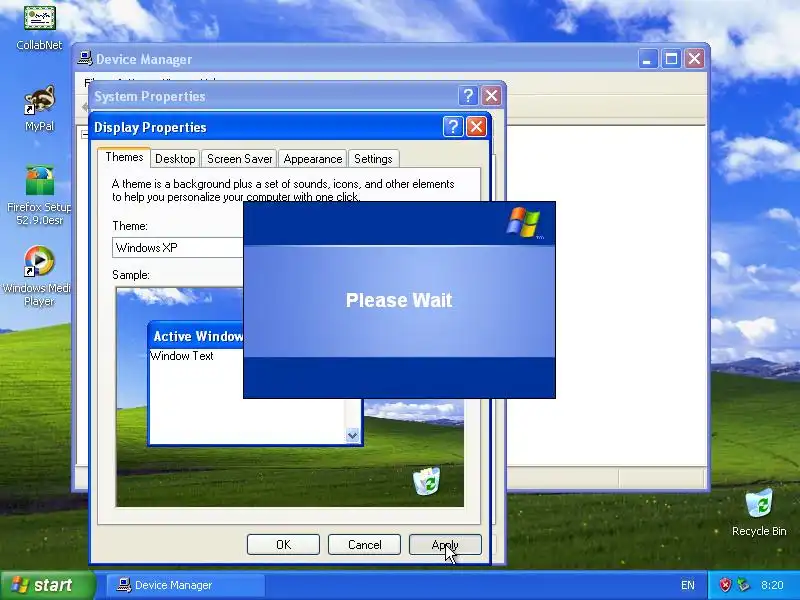Close the Display Properties dialog
This screenshot has height=600, width=800.
(x=476, y=127)
